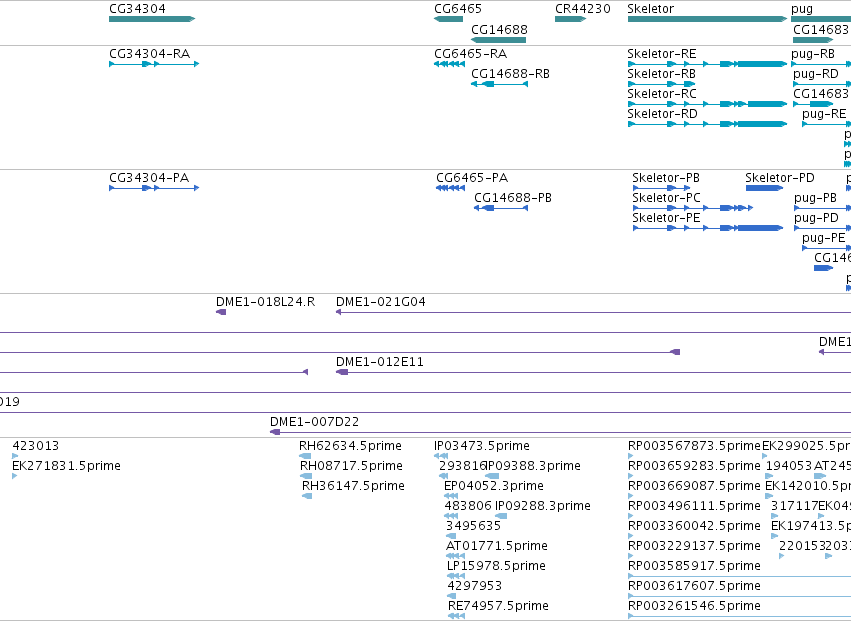Open the RH36147.5prime EST
Viewport: 851px width, 621px height.
click(x=307, y=497)
